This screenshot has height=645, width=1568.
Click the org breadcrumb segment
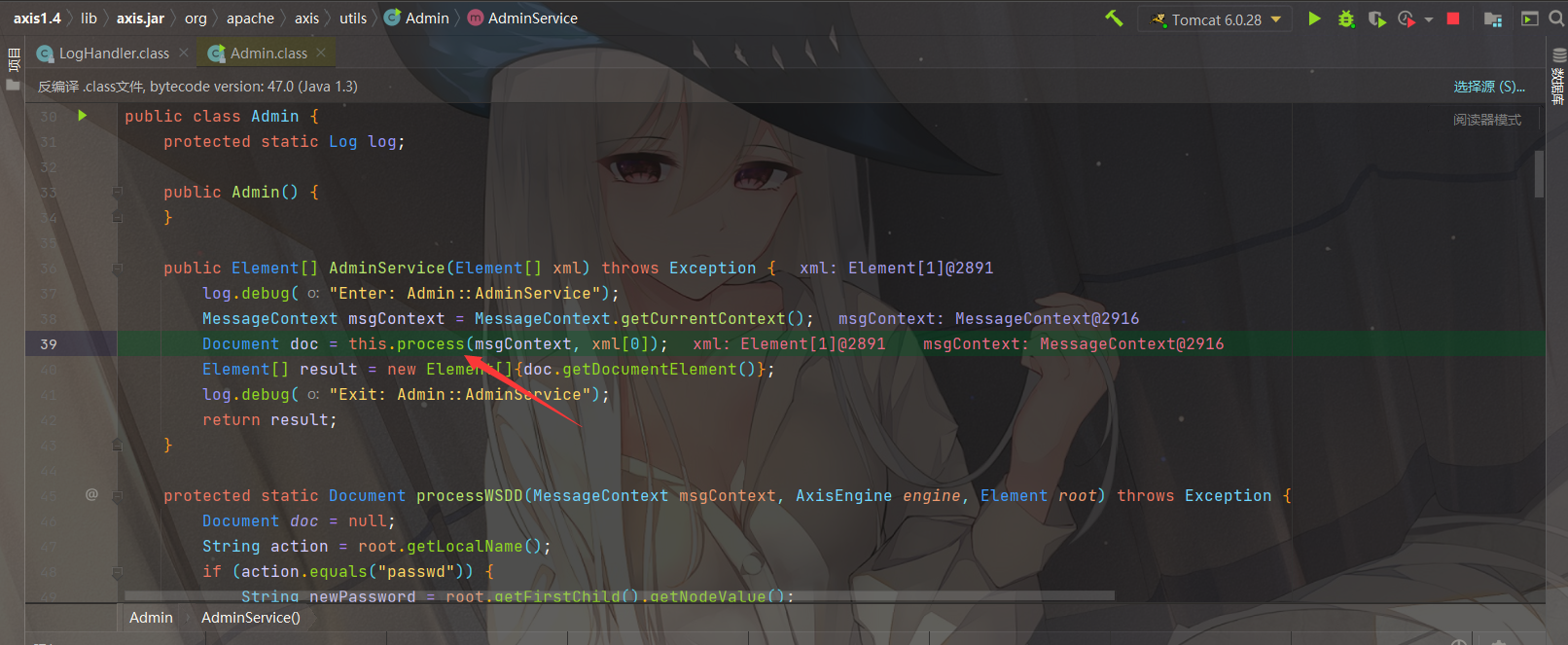[196, 18]
